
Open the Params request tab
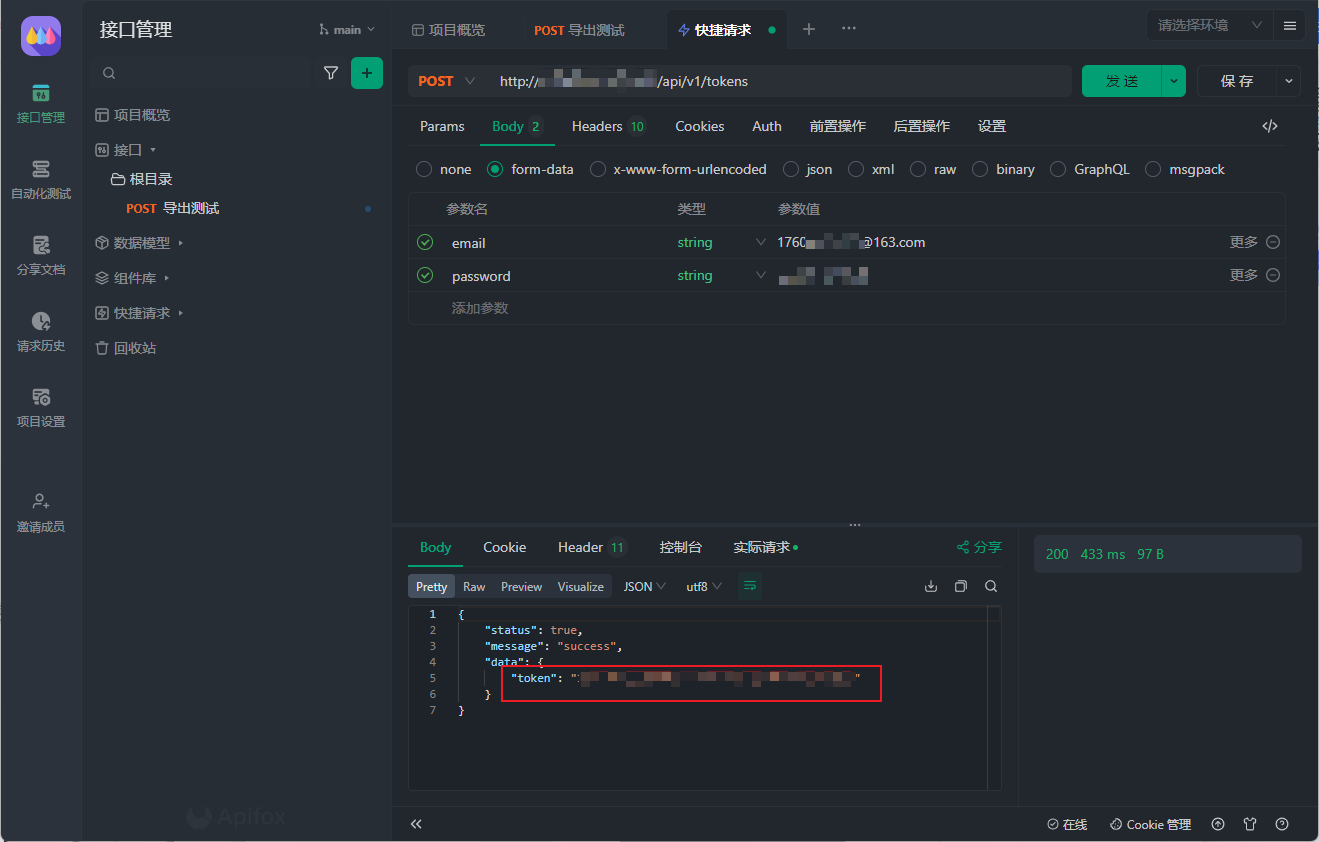click(442, 126)
